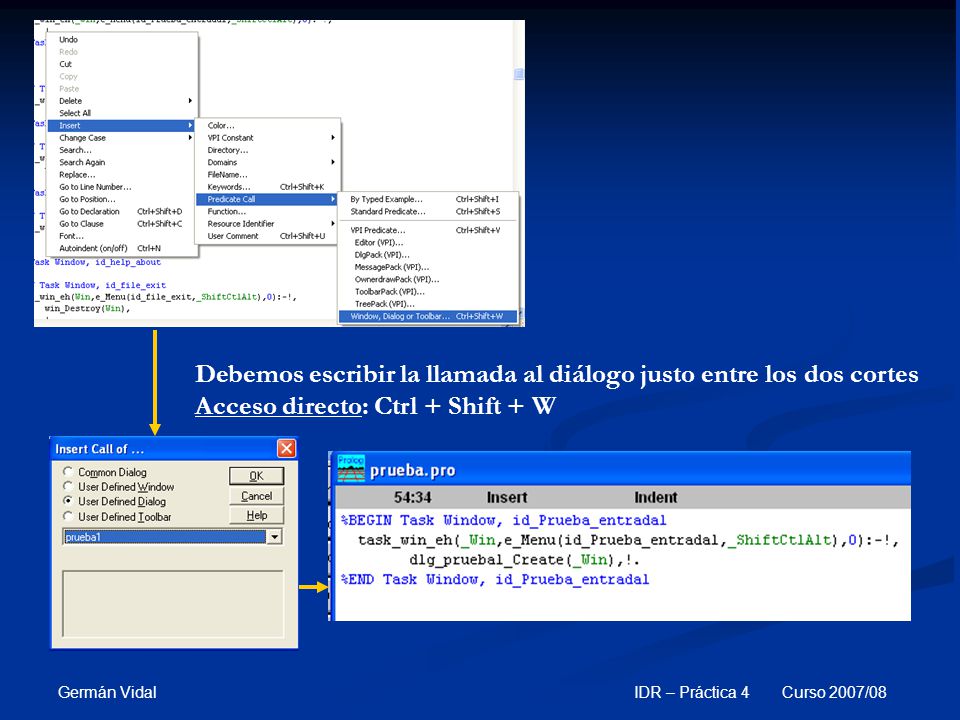Choose Go to Clause entry
Image resolution: width=960 pixels, height=720 pixels.
(x=122, y=223)
